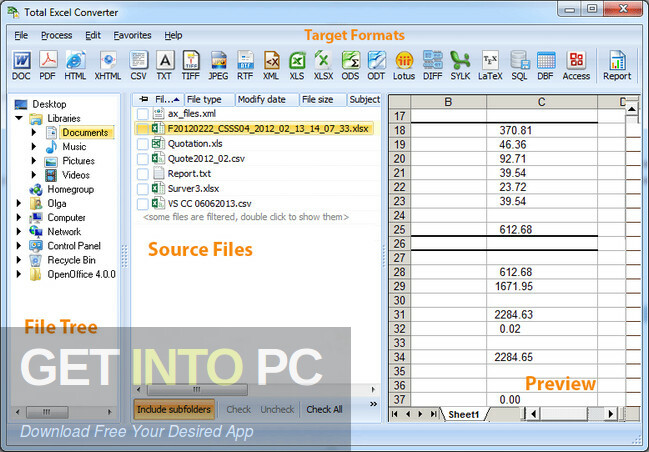The height and width of the screenshot is (452, 649).
Task: Collapse the Libraries tree node
Action: coord(19,118)
